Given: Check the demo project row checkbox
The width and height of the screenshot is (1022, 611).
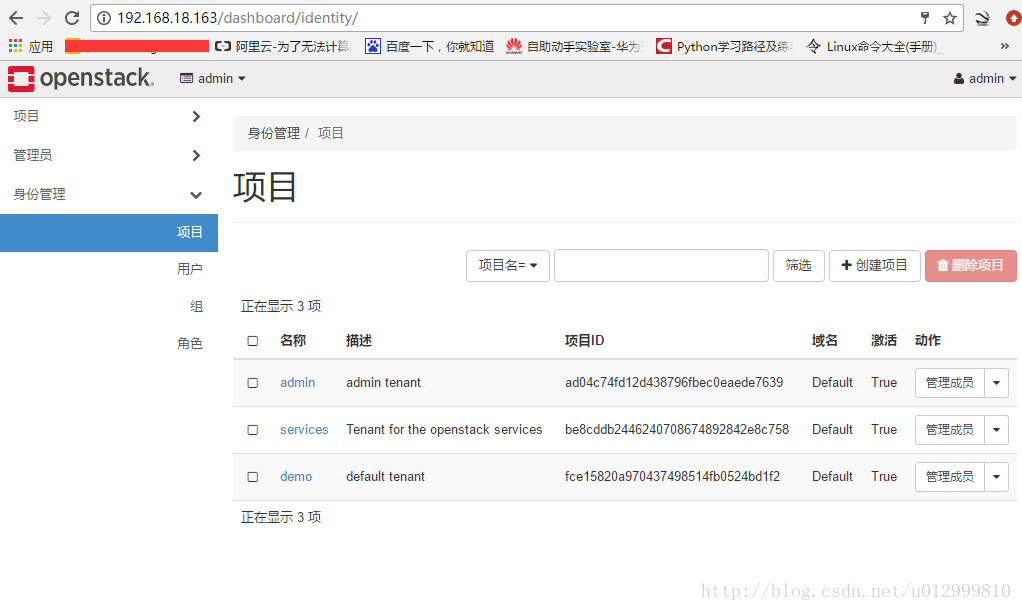Looking at the screenshot, I should coord(253,477).
